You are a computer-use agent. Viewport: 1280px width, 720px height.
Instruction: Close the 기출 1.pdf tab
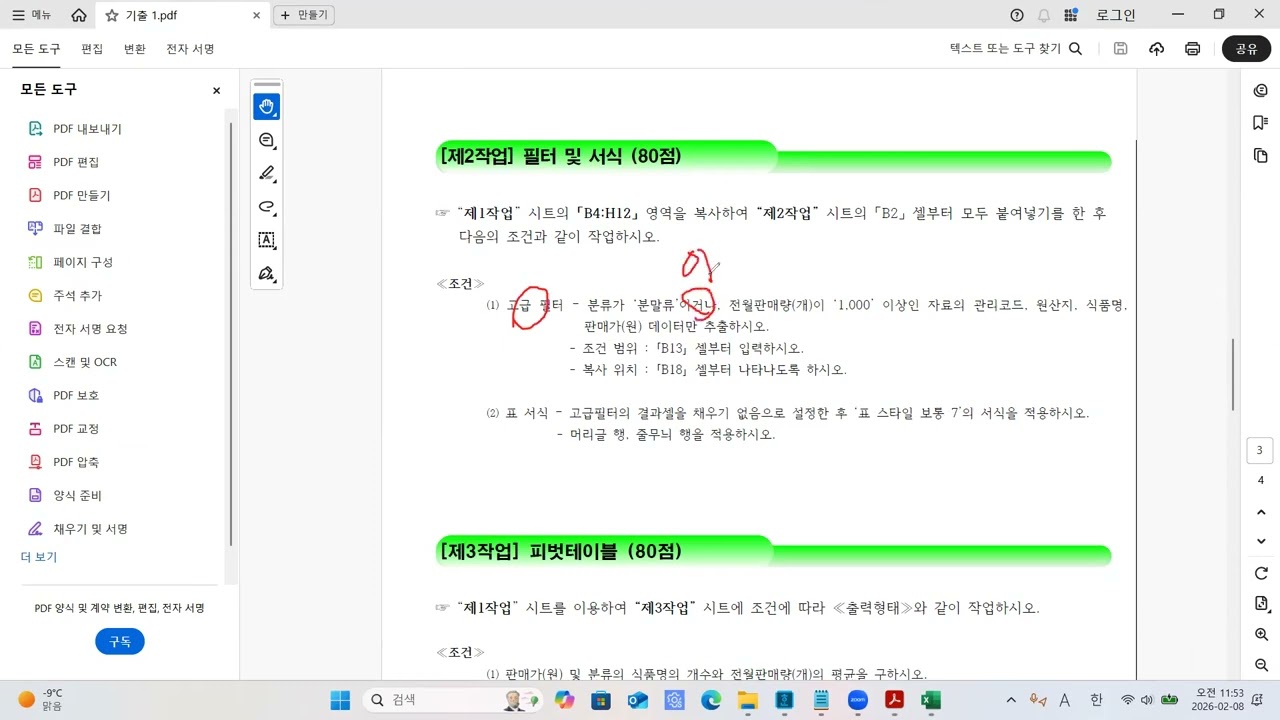click(x=257, y=15)
